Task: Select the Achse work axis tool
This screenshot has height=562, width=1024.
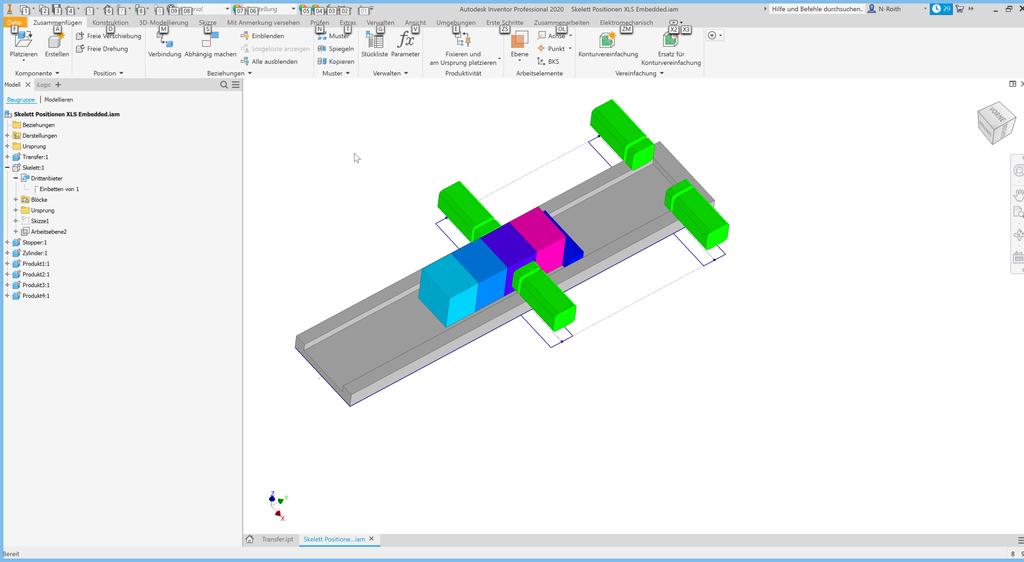Action: click(x=551, y=36)
